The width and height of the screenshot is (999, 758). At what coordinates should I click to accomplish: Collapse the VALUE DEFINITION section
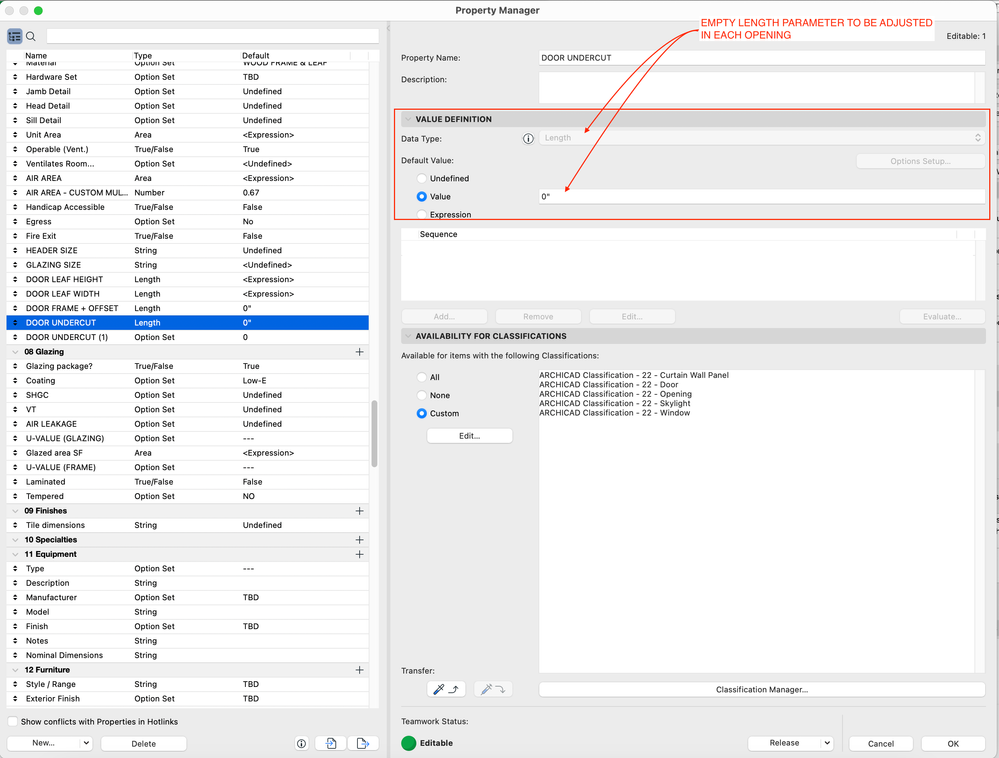point(408,119)
